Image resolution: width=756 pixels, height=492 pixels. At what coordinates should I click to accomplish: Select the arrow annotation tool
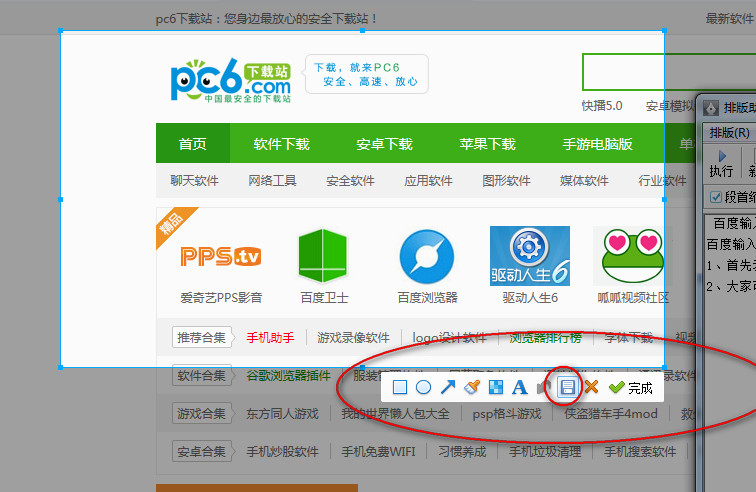coord(448,387)
